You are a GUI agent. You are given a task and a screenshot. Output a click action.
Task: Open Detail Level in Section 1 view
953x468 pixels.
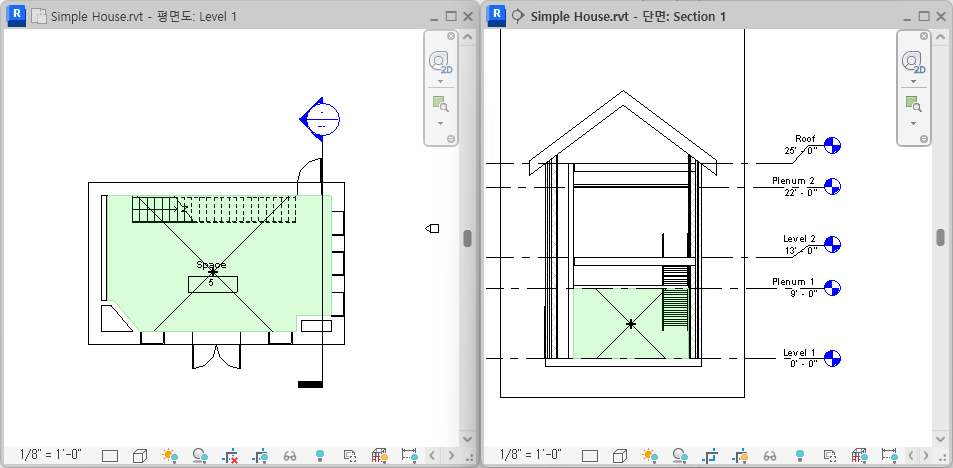[590, 455]
